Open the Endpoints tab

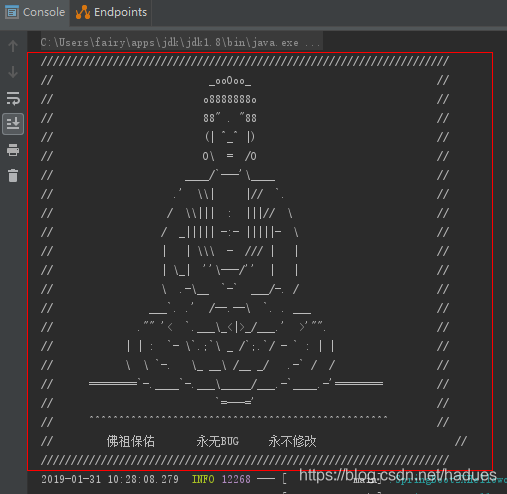point(111,12)
